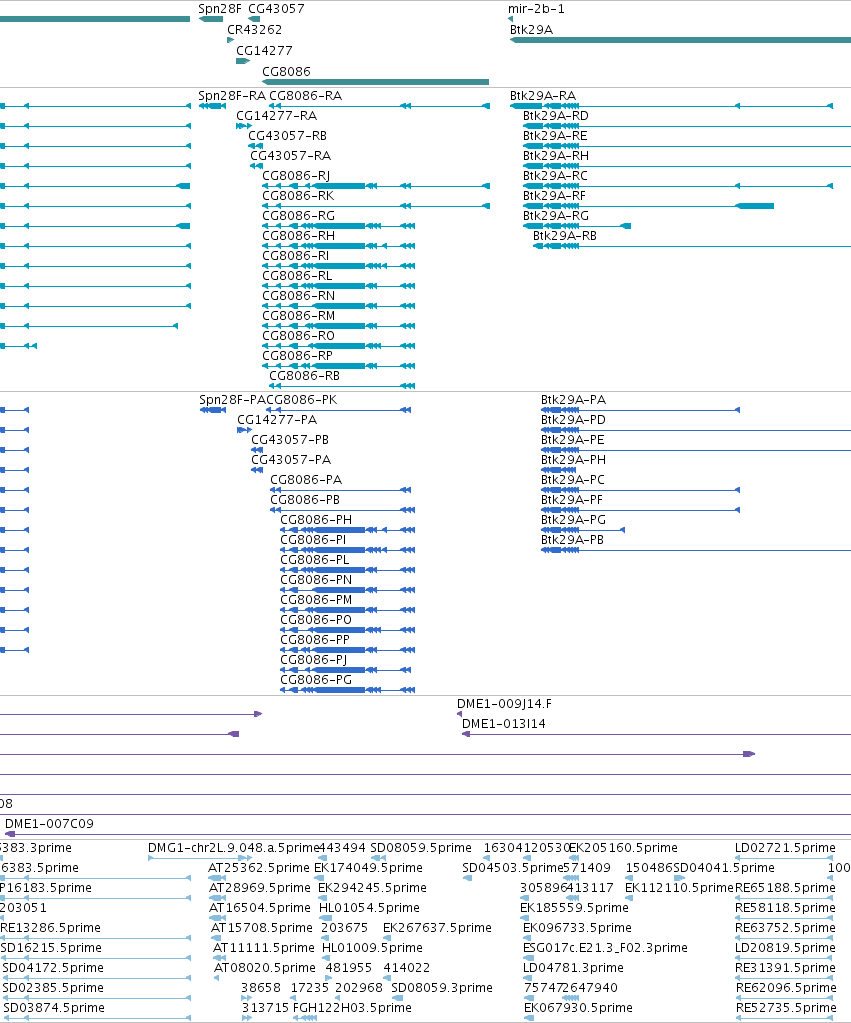851x1023 pixels.
Task: Select the Btk29A gene label
Action: 531,30
